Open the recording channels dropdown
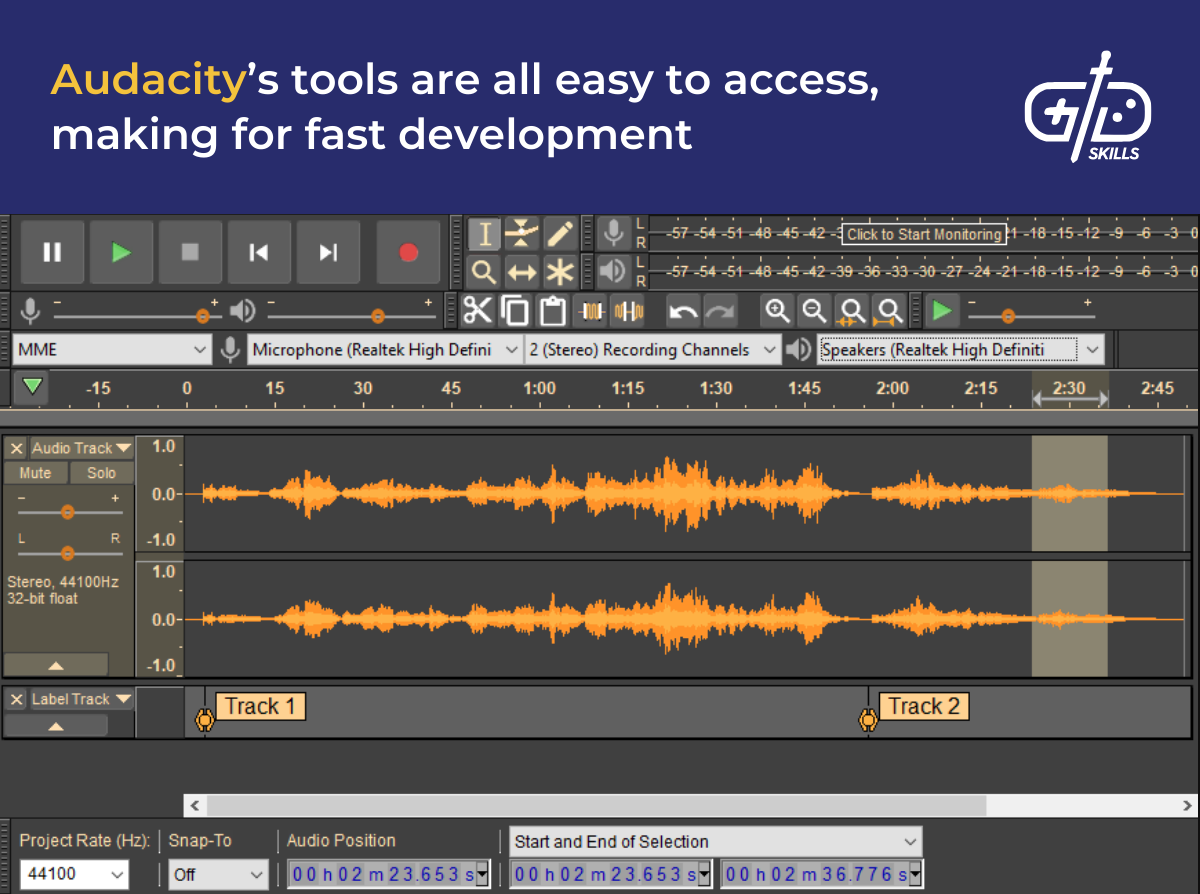The height and width of the screenshot is (894, 1200). point(652,349)
